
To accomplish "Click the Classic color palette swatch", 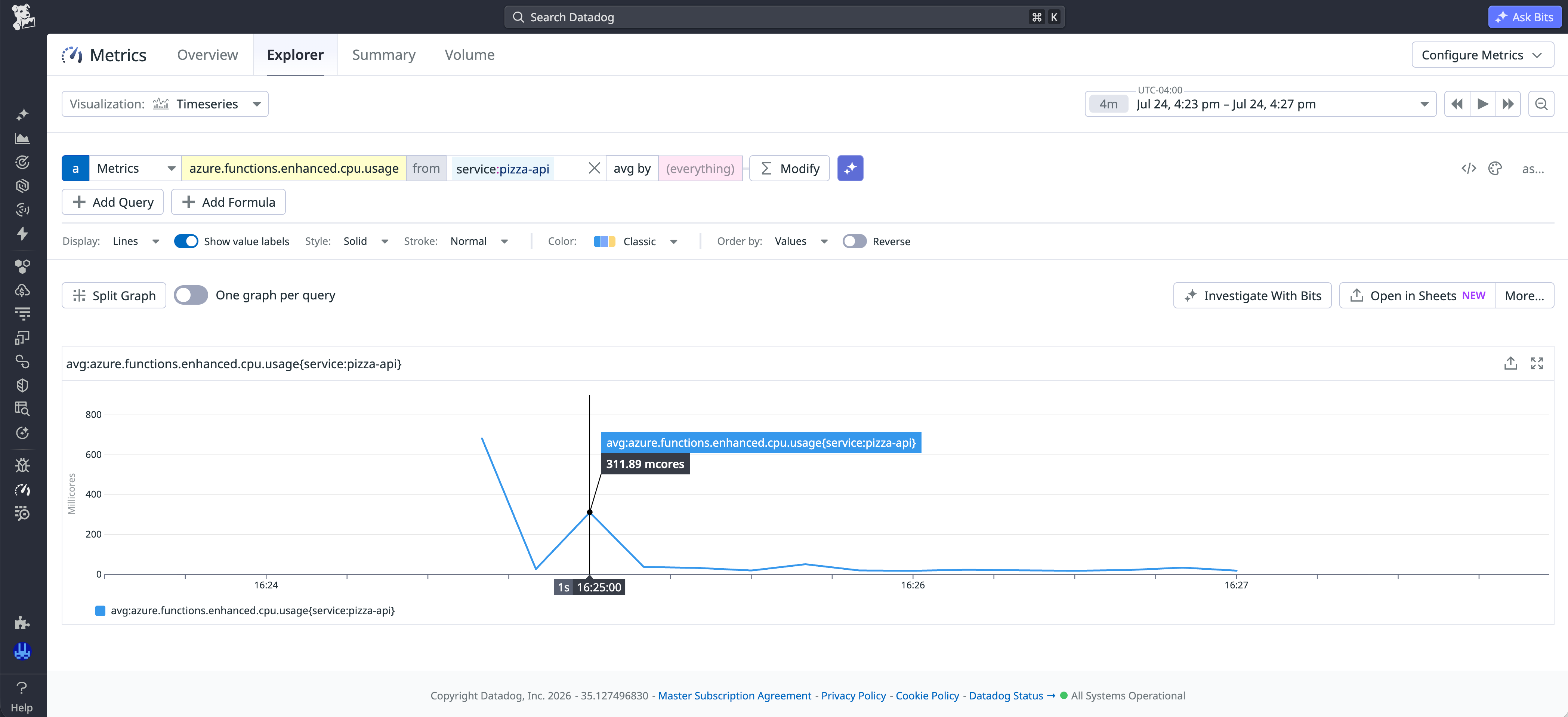I will point(604,241).
